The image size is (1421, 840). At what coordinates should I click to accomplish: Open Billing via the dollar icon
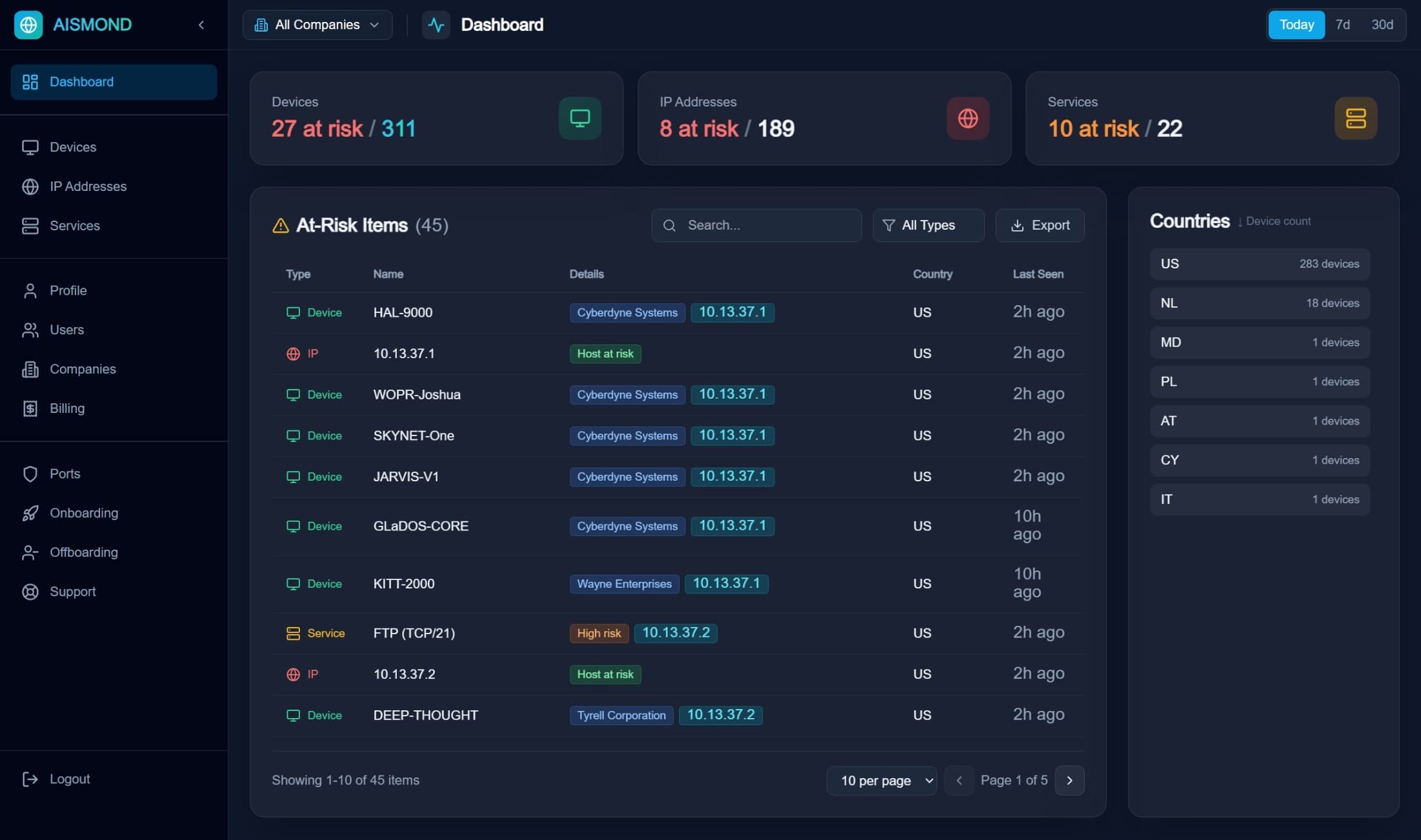[31, 408]
